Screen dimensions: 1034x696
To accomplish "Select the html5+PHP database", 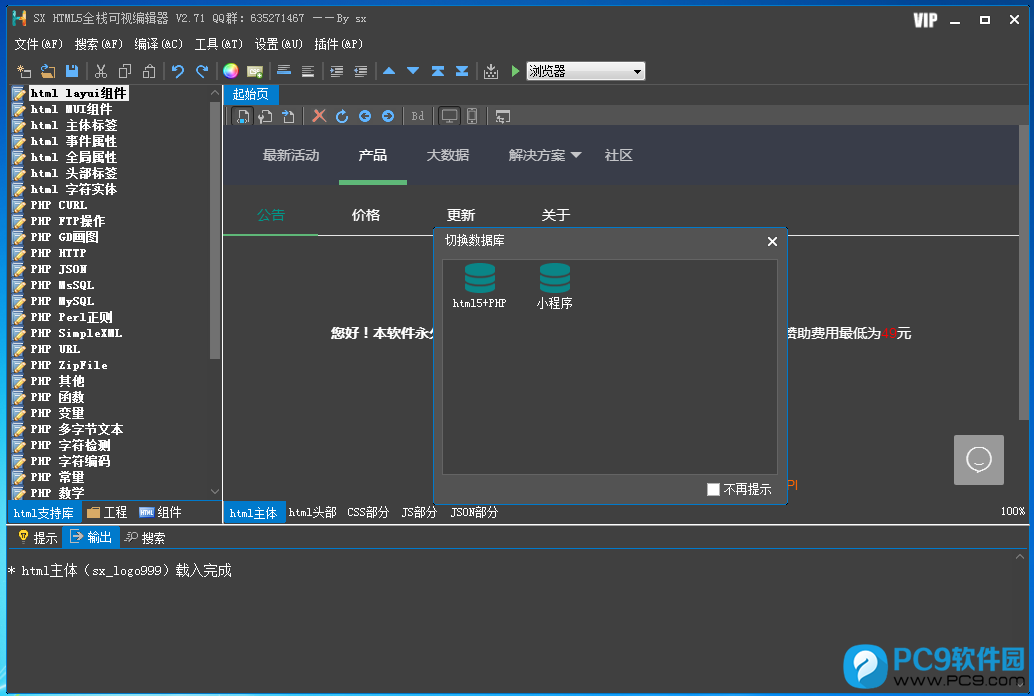I will click(479, 286).
